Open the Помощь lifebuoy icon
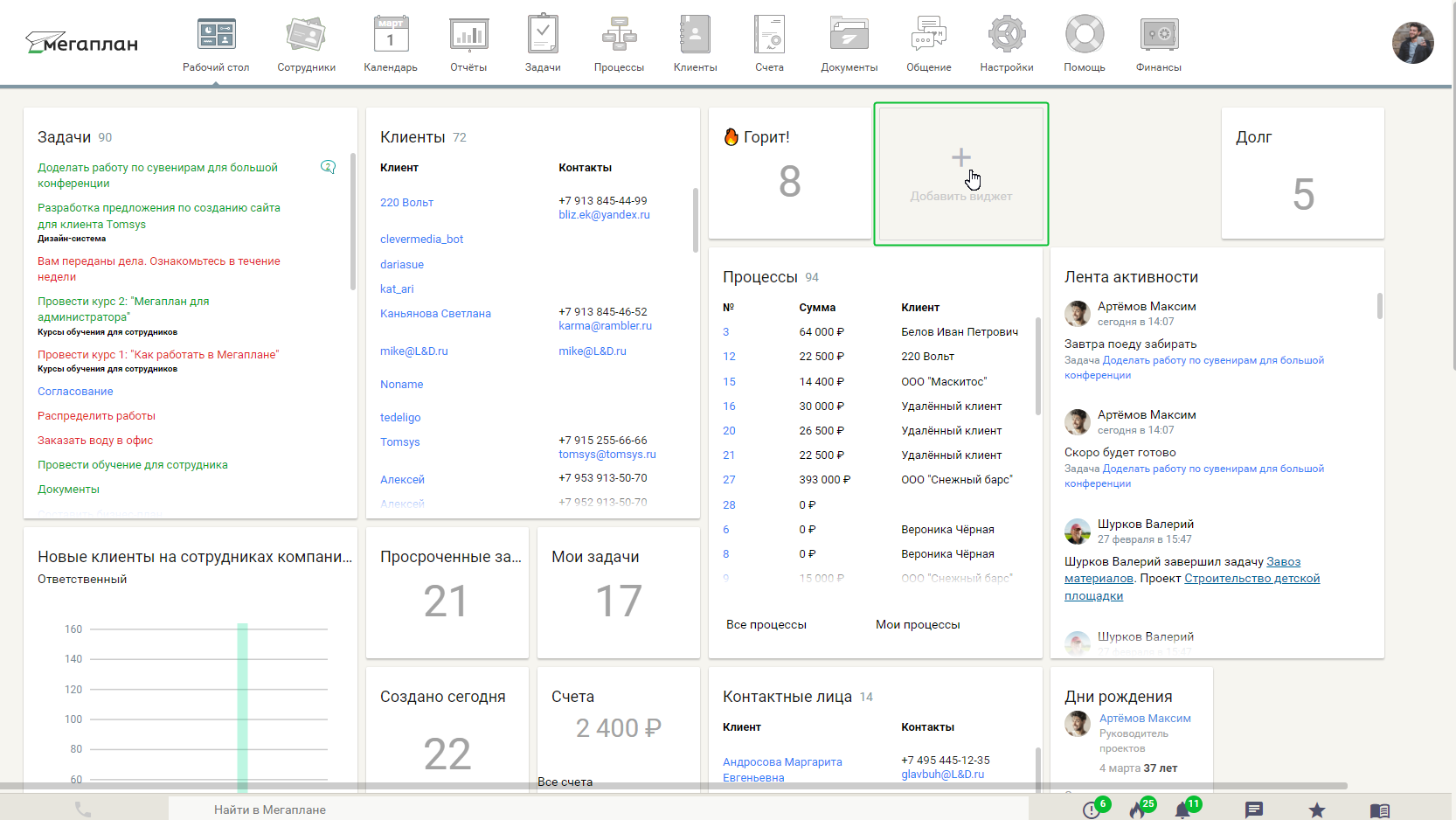This screenshot has height=820, width=1456. [x=1085, y=36]
